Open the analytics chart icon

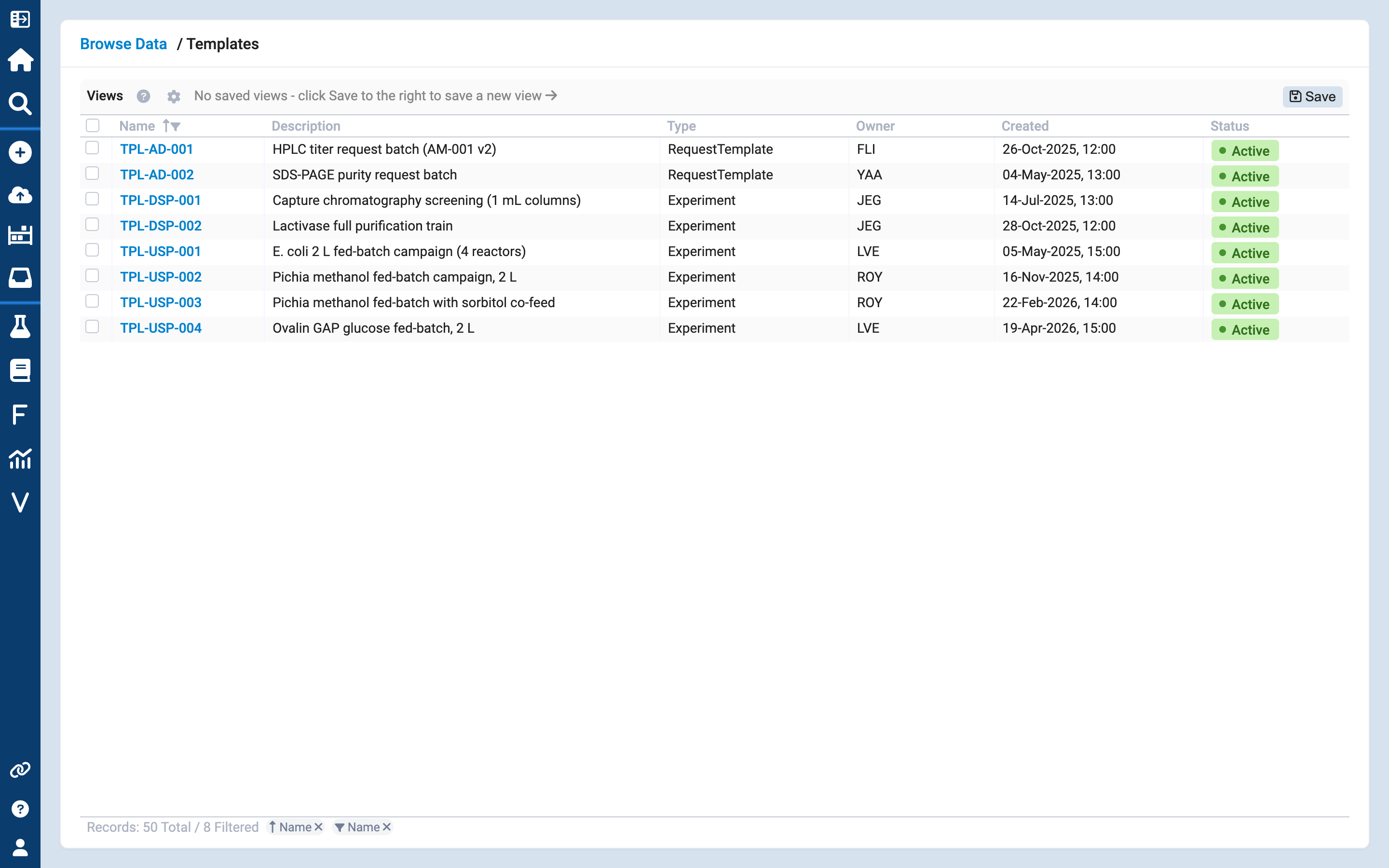tap(20, 458)
